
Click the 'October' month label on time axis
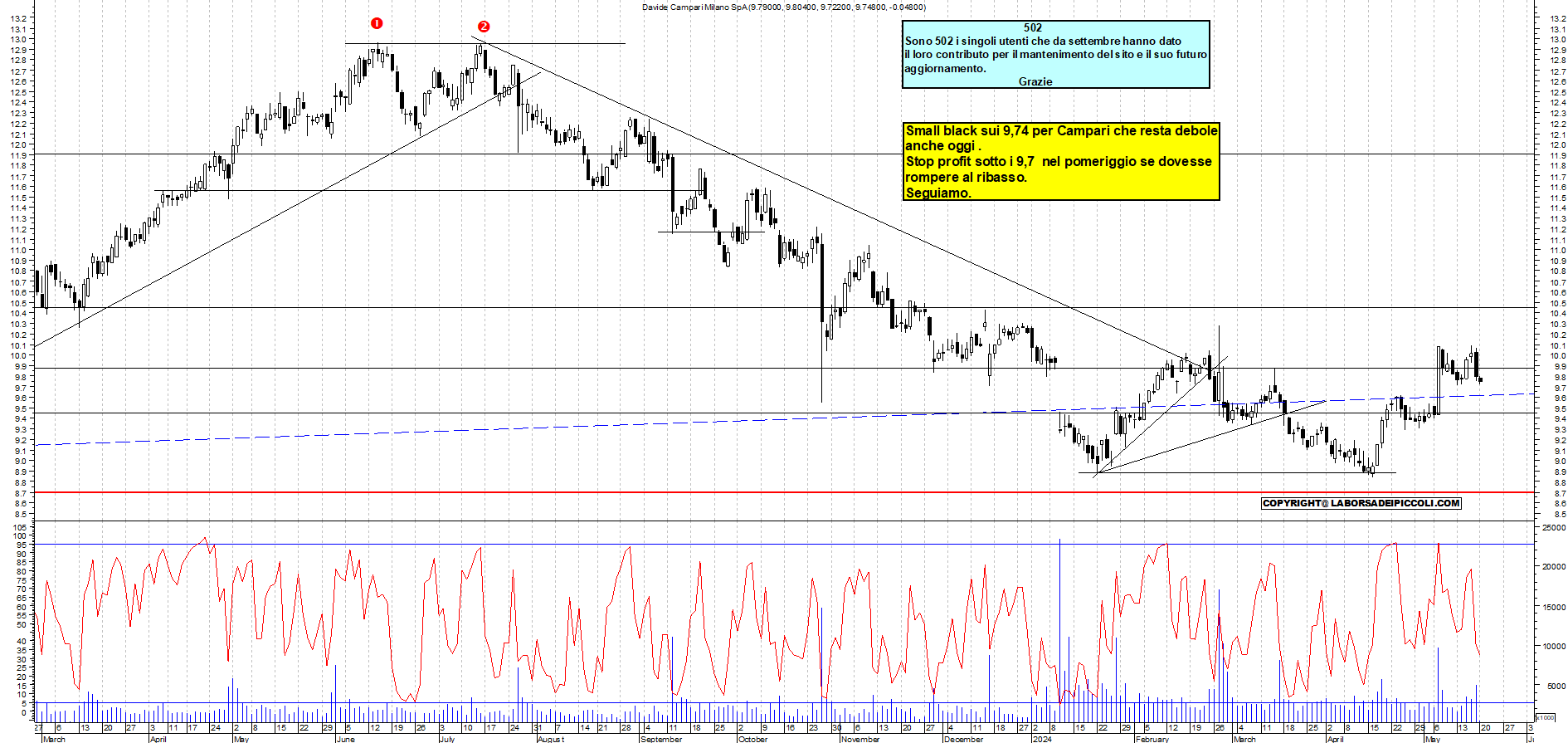pos(752,739)
